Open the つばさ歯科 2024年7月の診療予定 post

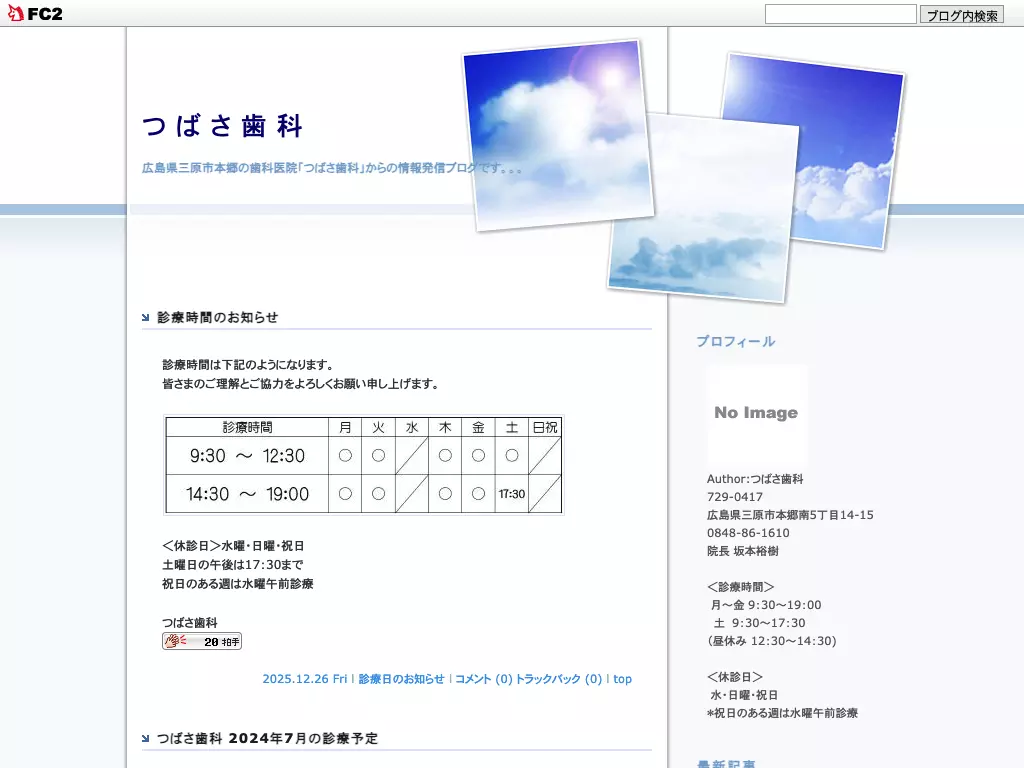(x=267, y=739)
